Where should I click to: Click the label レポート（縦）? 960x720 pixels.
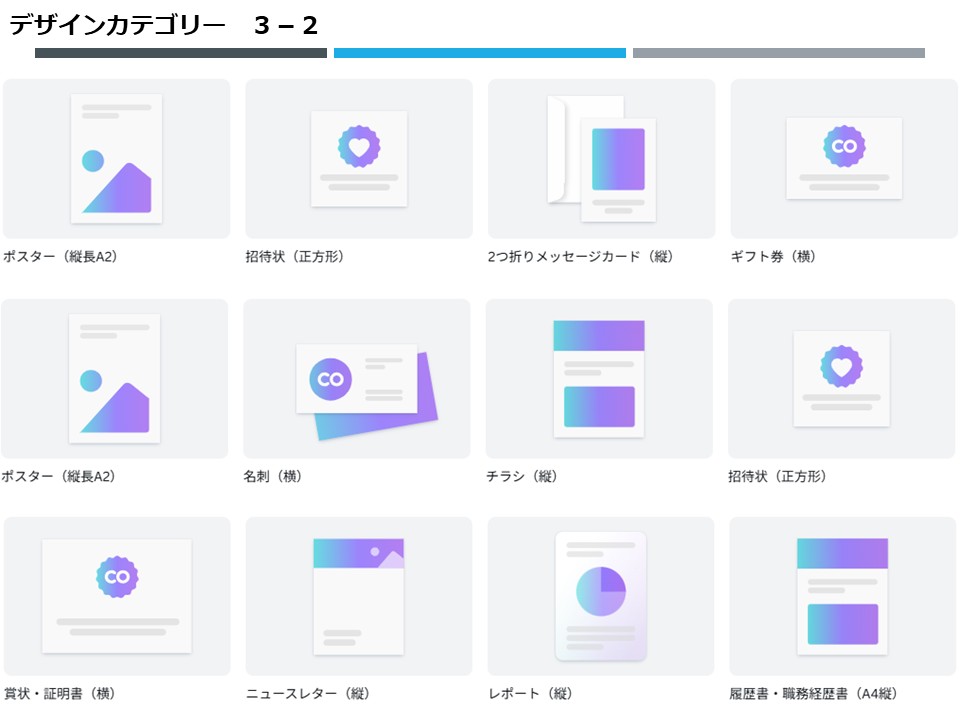click(x=530, y=694)
